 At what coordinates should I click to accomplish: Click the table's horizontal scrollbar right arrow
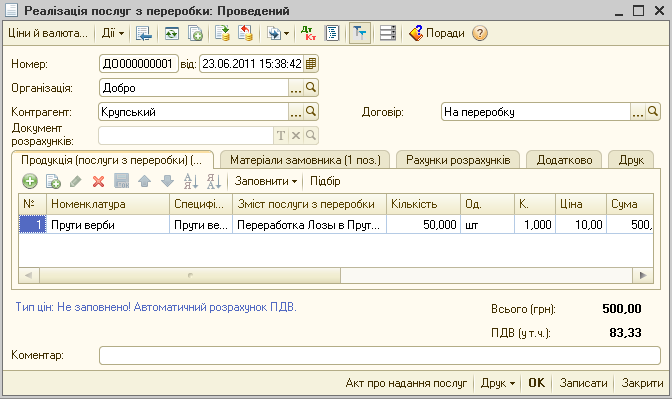pos(643,276)
